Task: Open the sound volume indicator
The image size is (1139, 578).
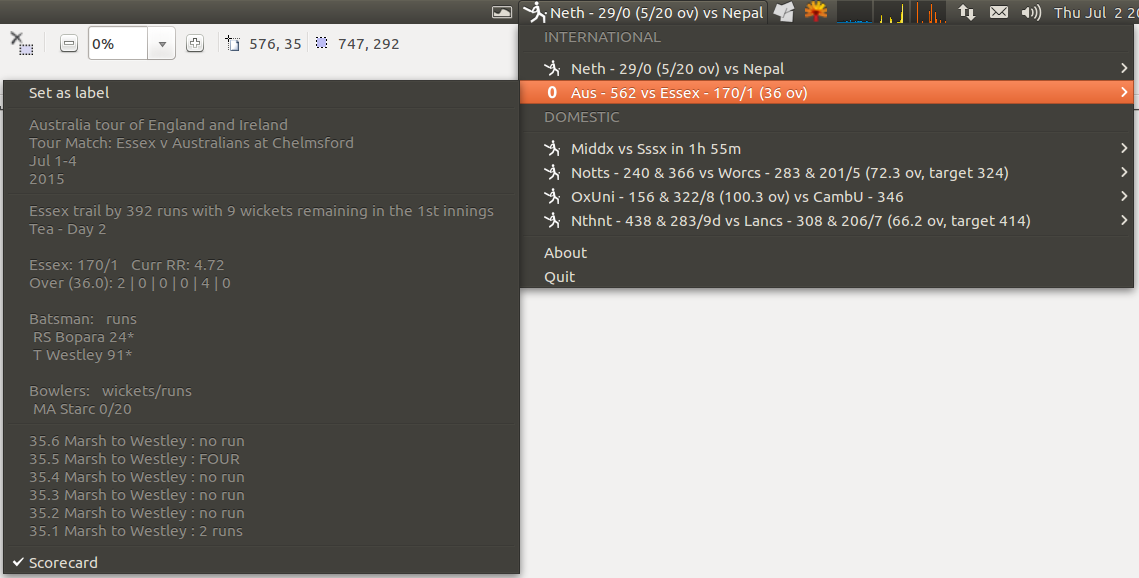Action: 1031,12
